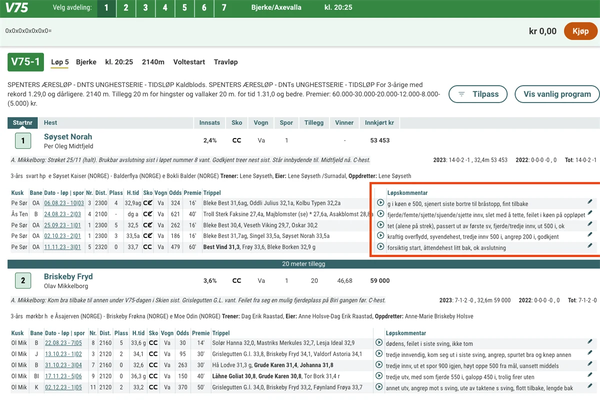
Task: Sort by Tillegg column header
Action: 314,122
